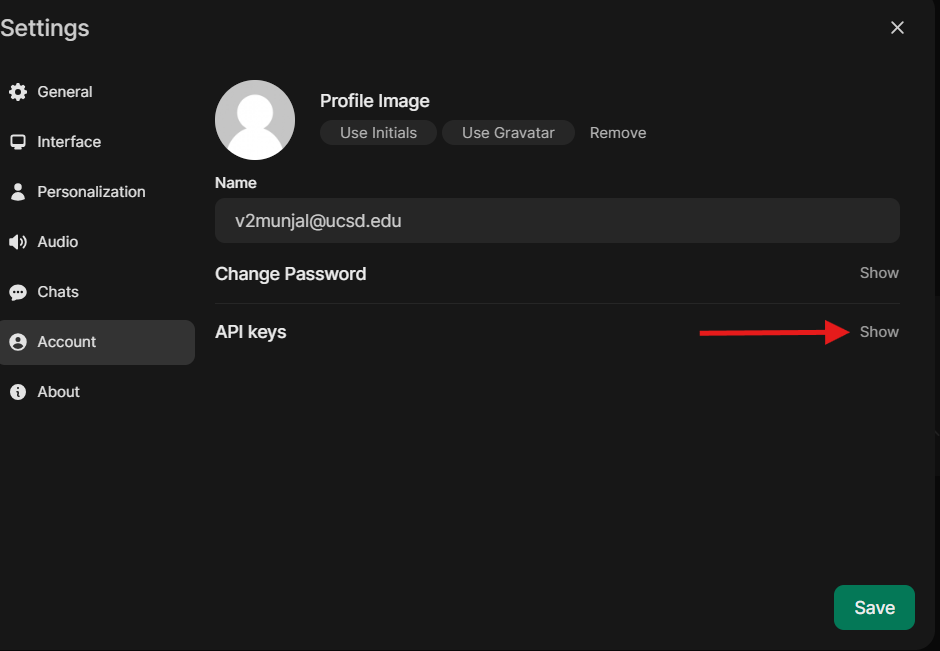This screenshot has height=651, width=940.
Task: Open the General settings tab
Action: pos(65,92)
